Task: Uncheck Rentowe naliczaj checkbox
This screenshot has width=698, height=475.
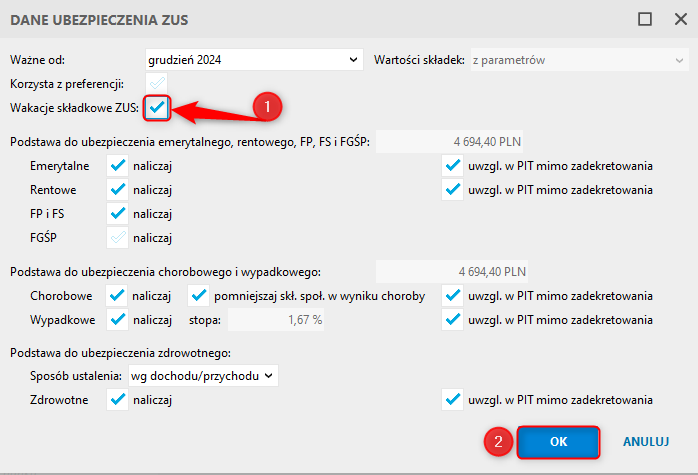Action: point(118,190)
